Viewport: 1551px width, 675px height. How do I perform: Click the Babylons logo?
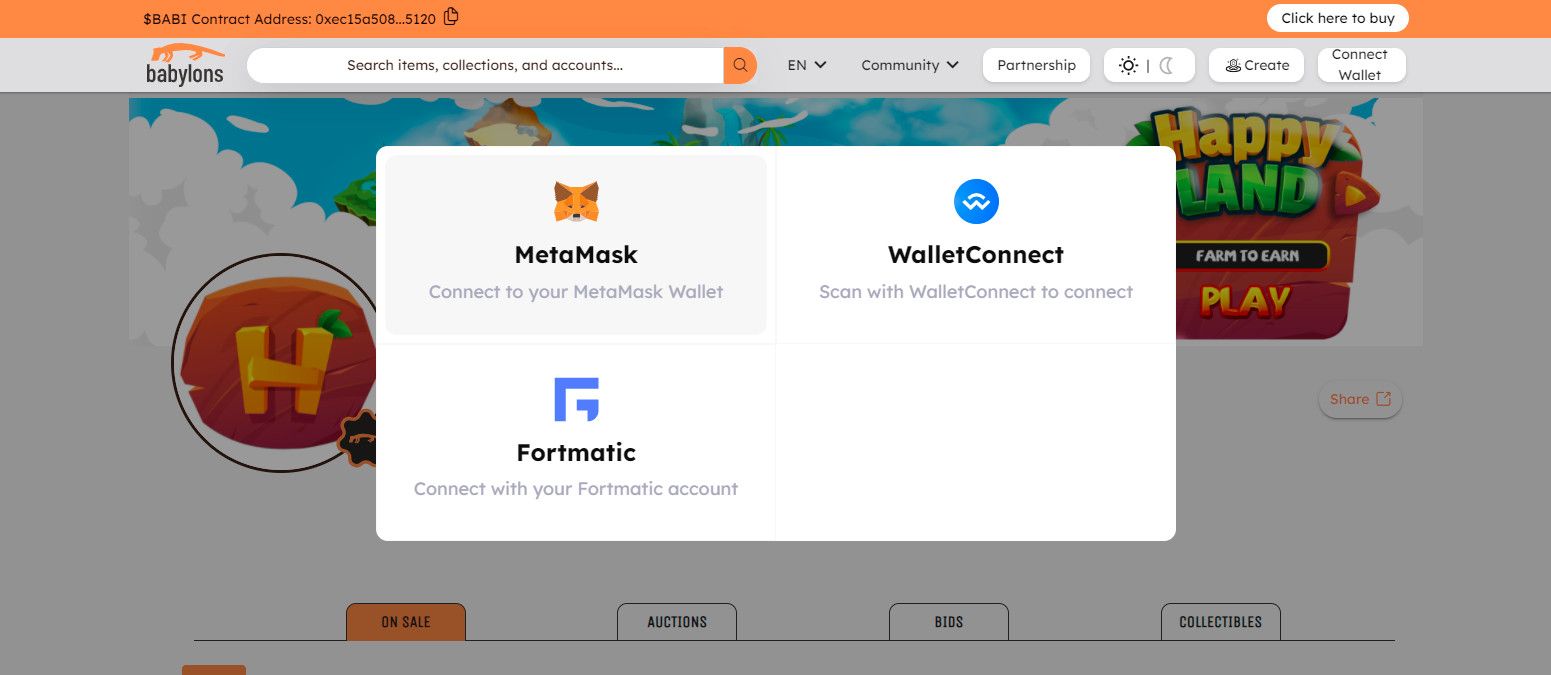click(x=185, y=65)
